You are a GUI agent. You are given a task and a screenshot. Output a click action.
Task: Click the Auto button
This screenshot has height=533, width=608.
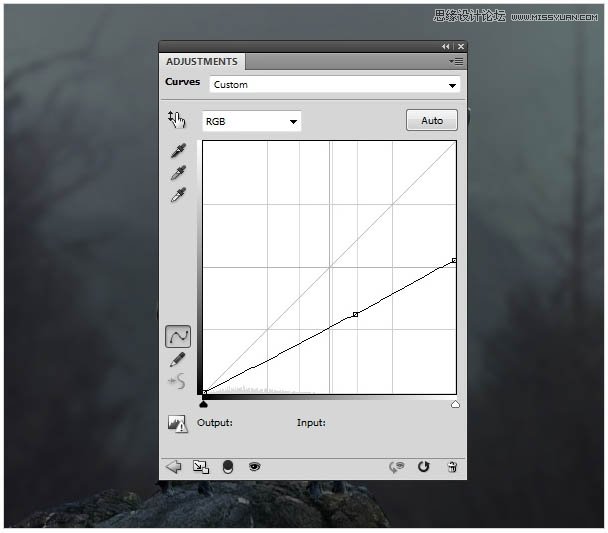click(432, 120)
